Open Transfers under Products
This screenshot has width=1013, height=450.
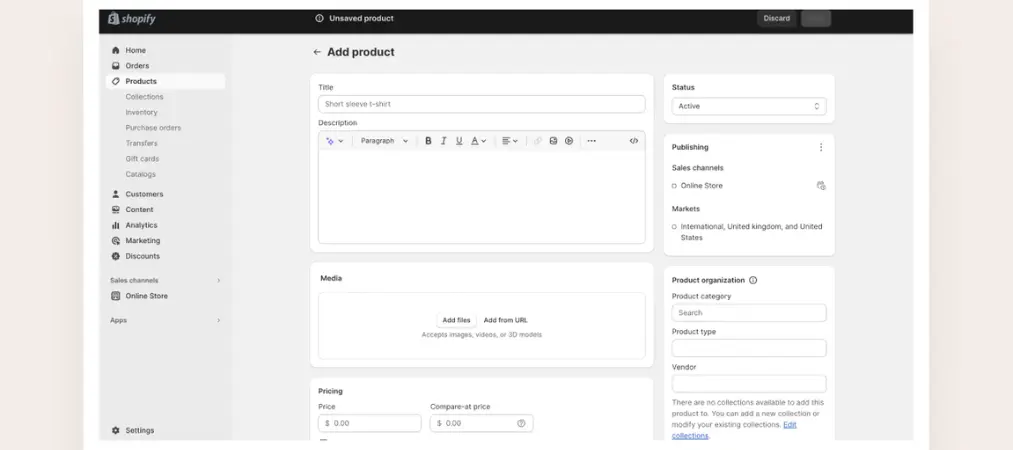coord(141,143)
